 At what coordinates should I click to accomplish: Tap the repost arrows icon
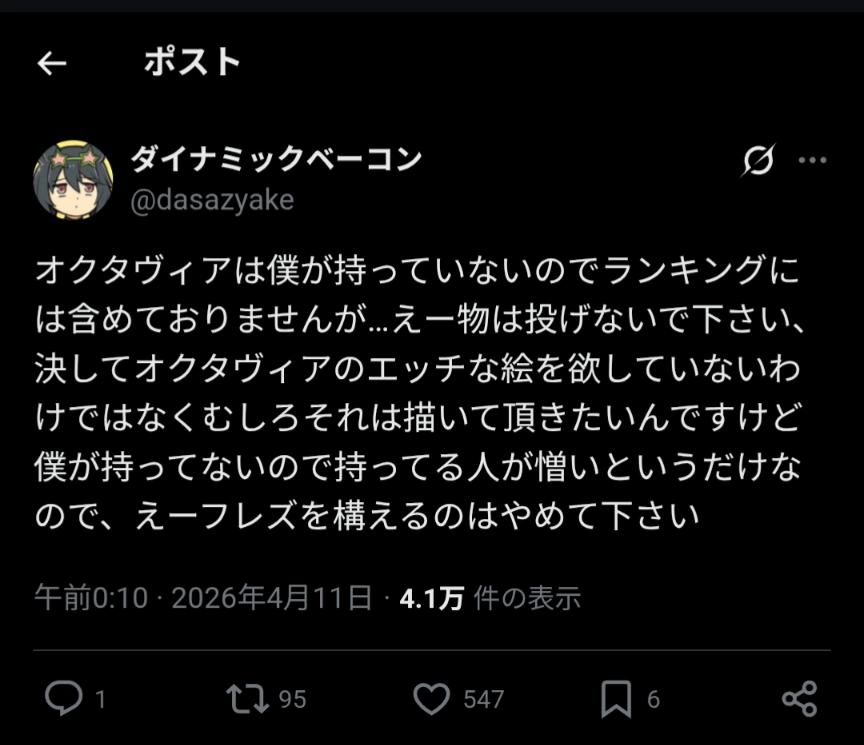[246, 698]
